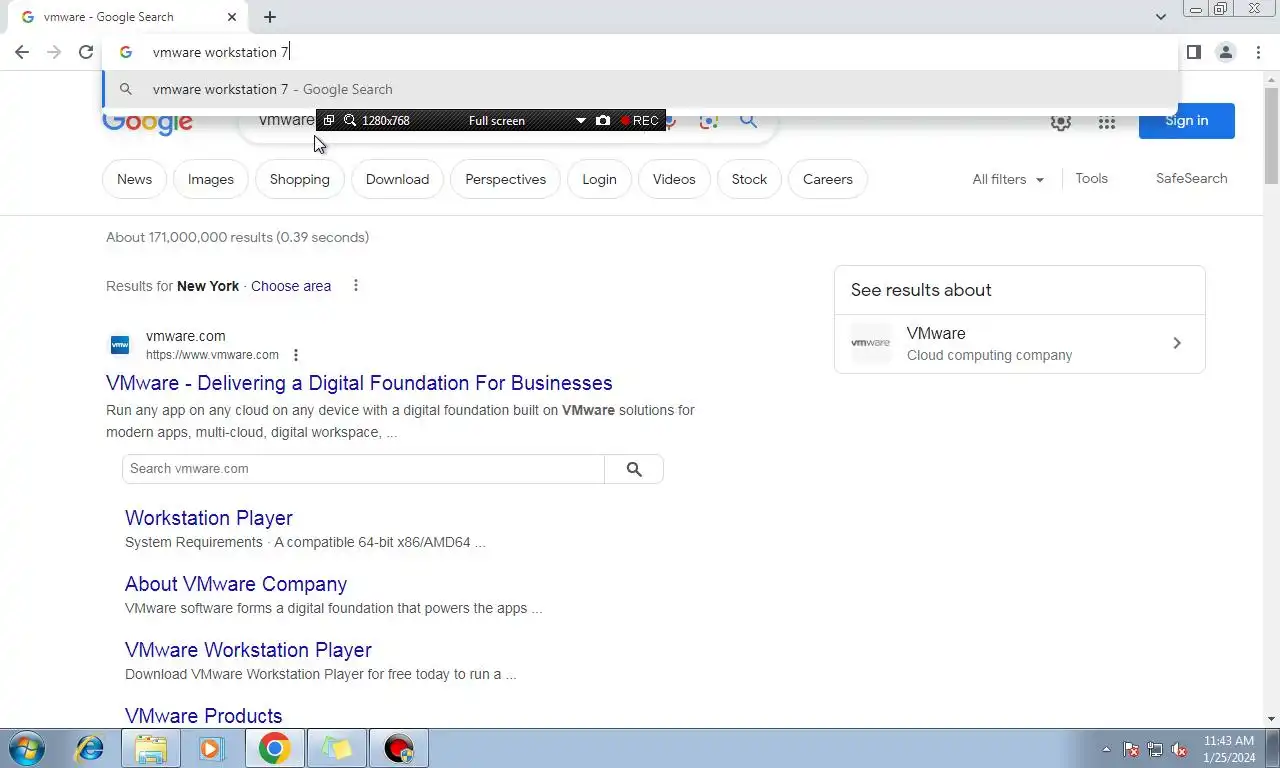Click the recorder zoom magnifier icon
1280x768 pixels.
click(350, 120)
